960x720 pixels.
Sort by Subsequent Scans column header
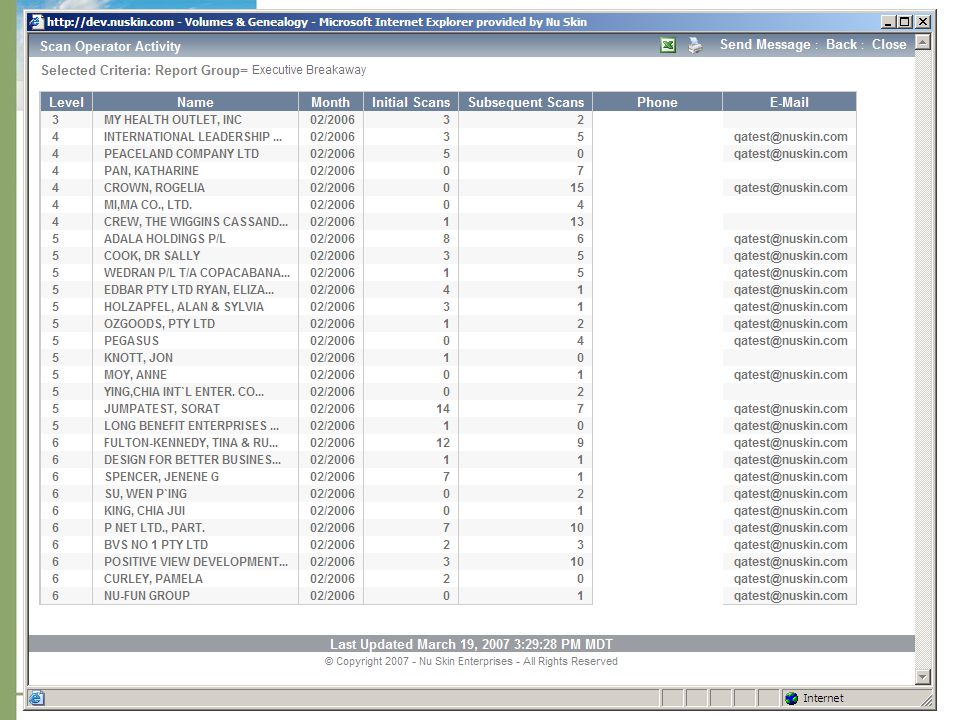pyautogui.click(x=526, y=102)
